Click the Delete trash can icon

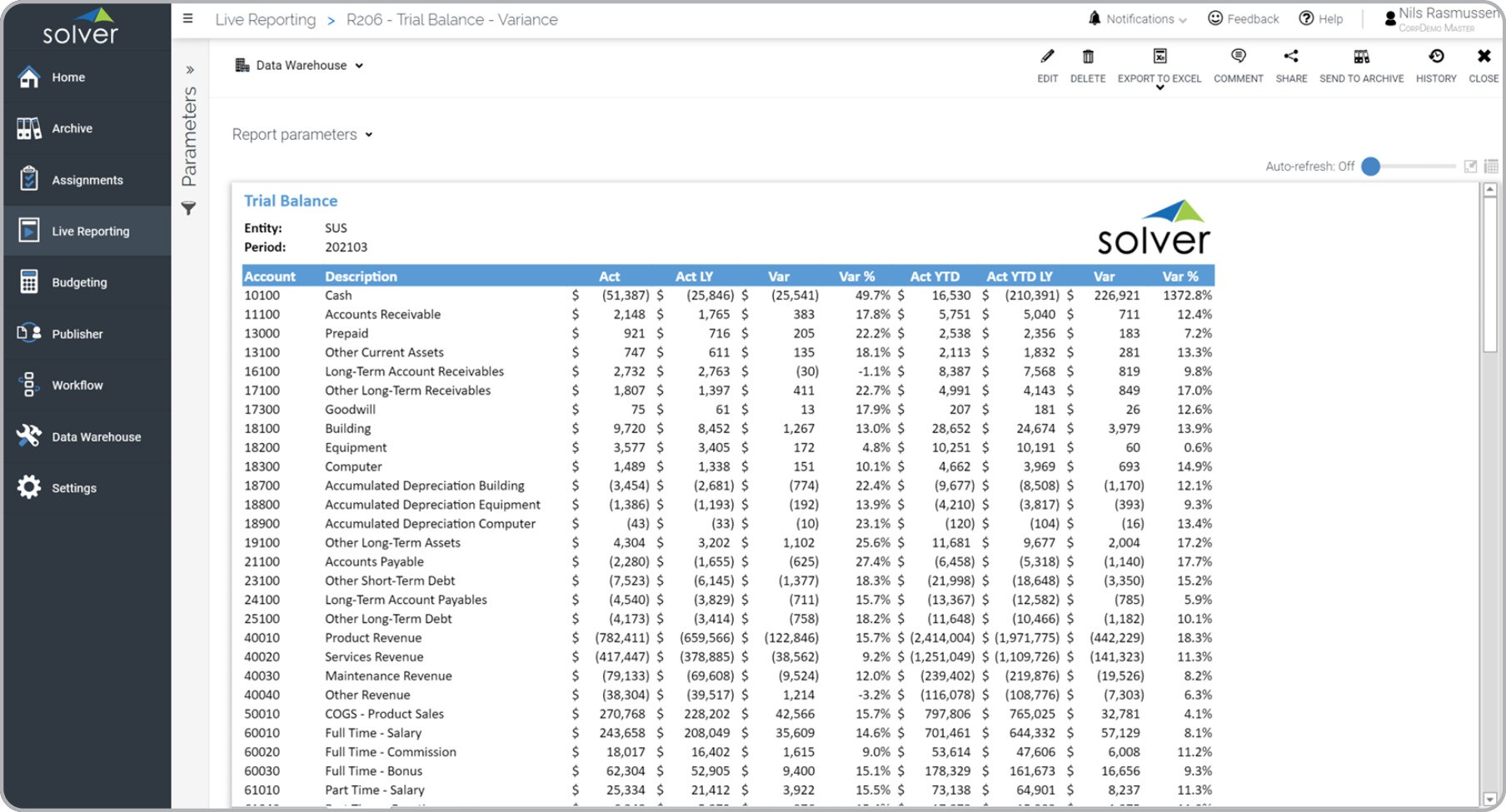point(1087,57)
